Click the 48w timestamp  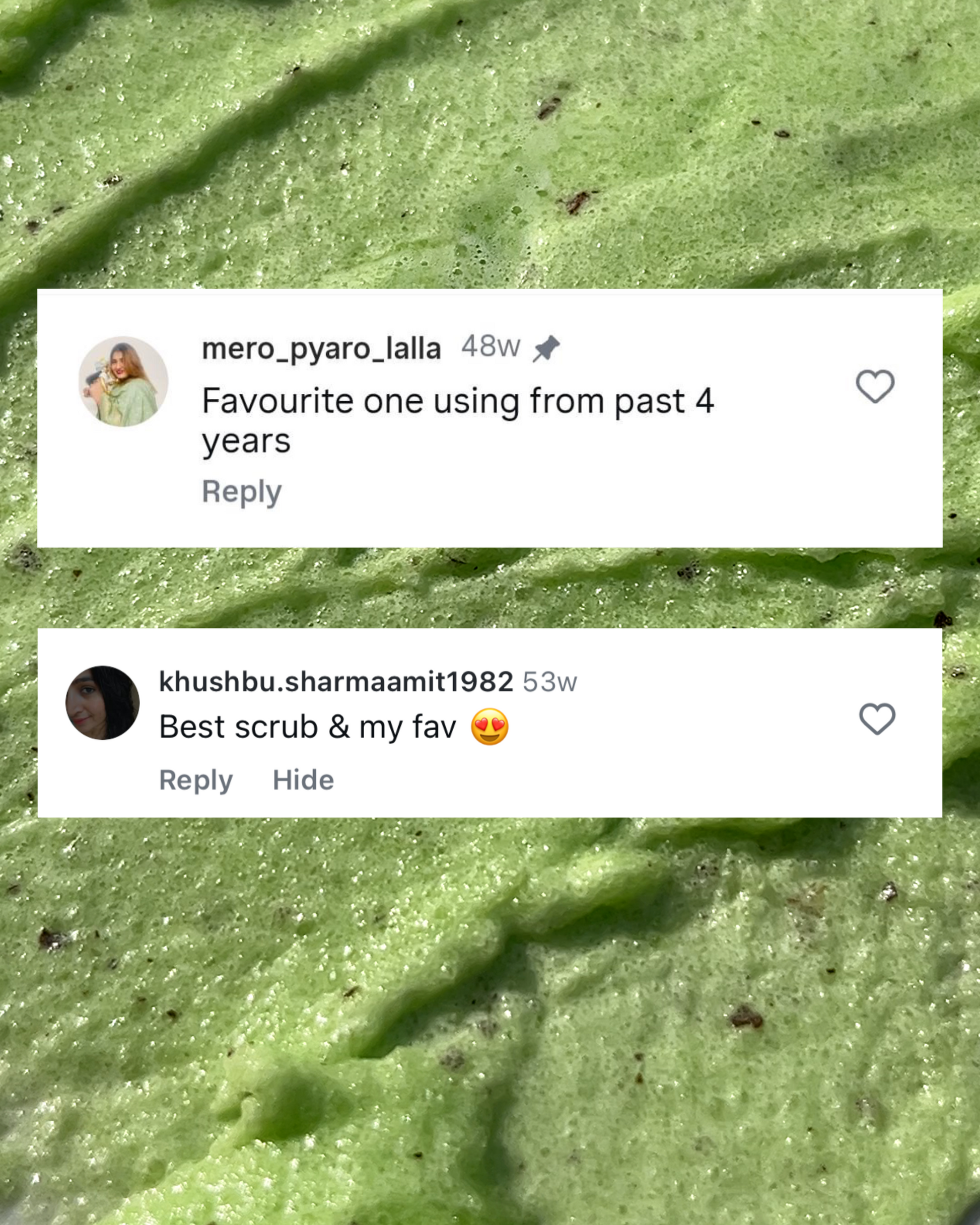point(491,346)
